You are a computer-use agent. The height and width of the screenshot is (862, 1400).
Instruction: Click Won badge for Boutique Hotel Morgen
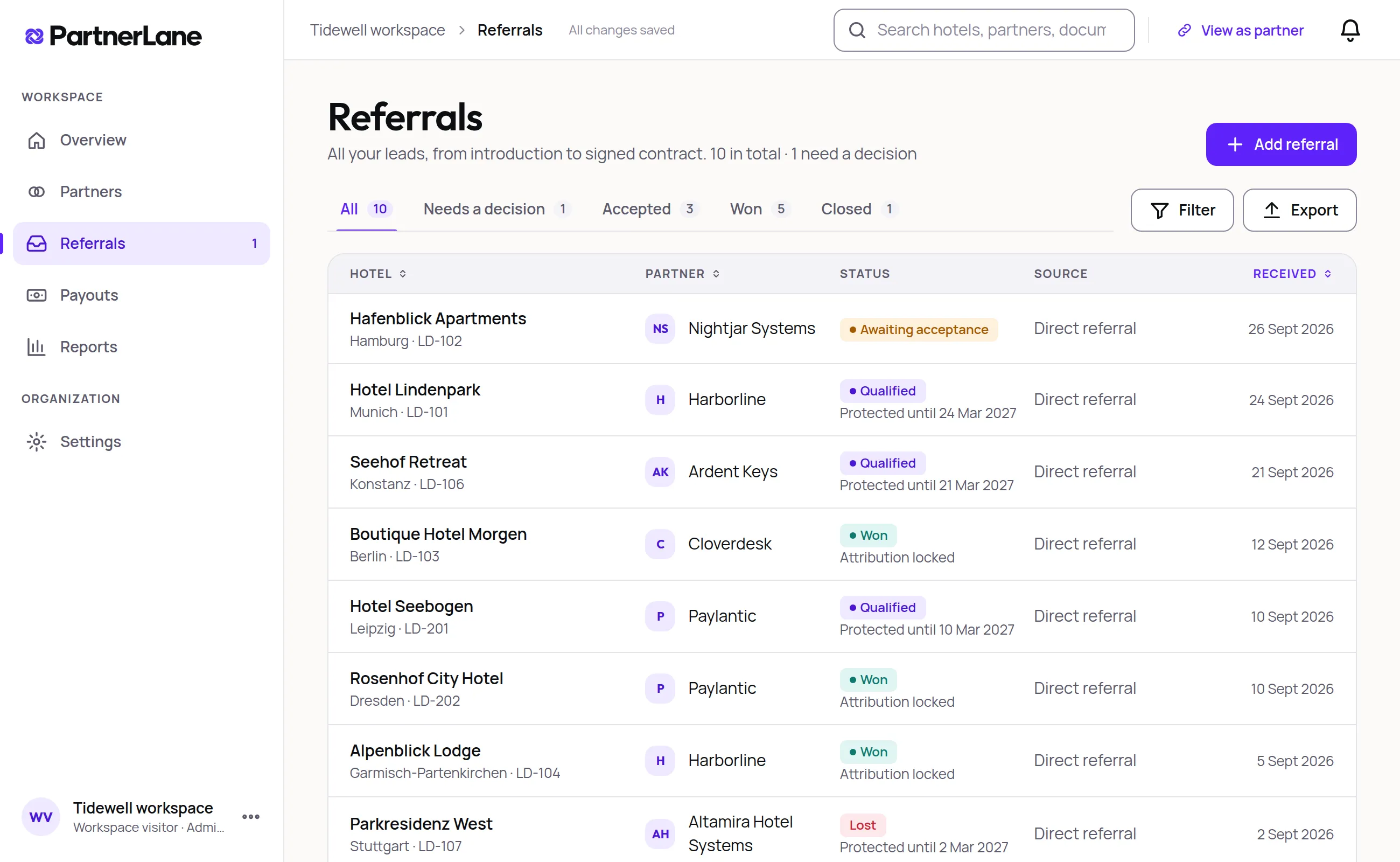click(x=868, y=535)
